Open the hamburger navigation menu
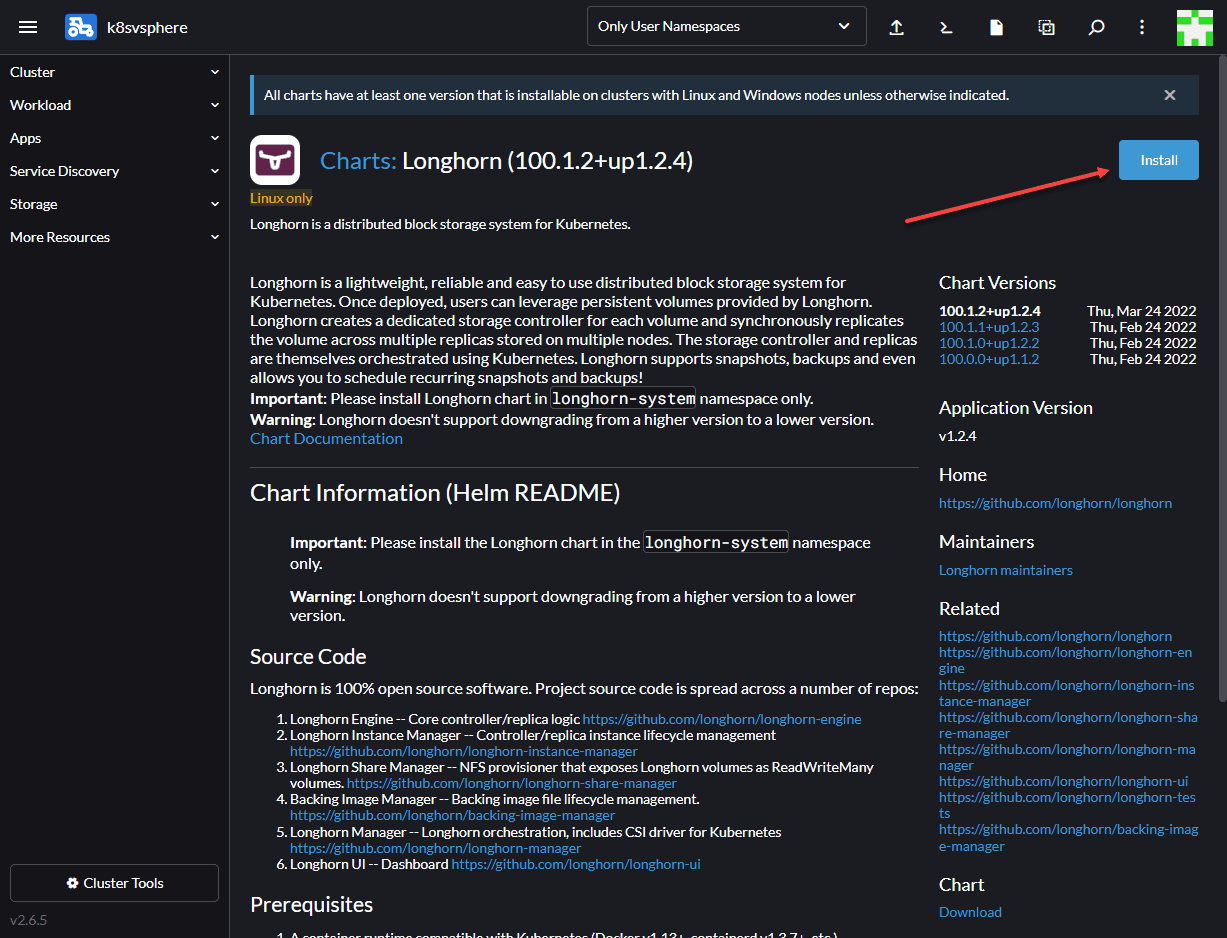The width and height of the screenshot is (1227, 938). [28, 27]
